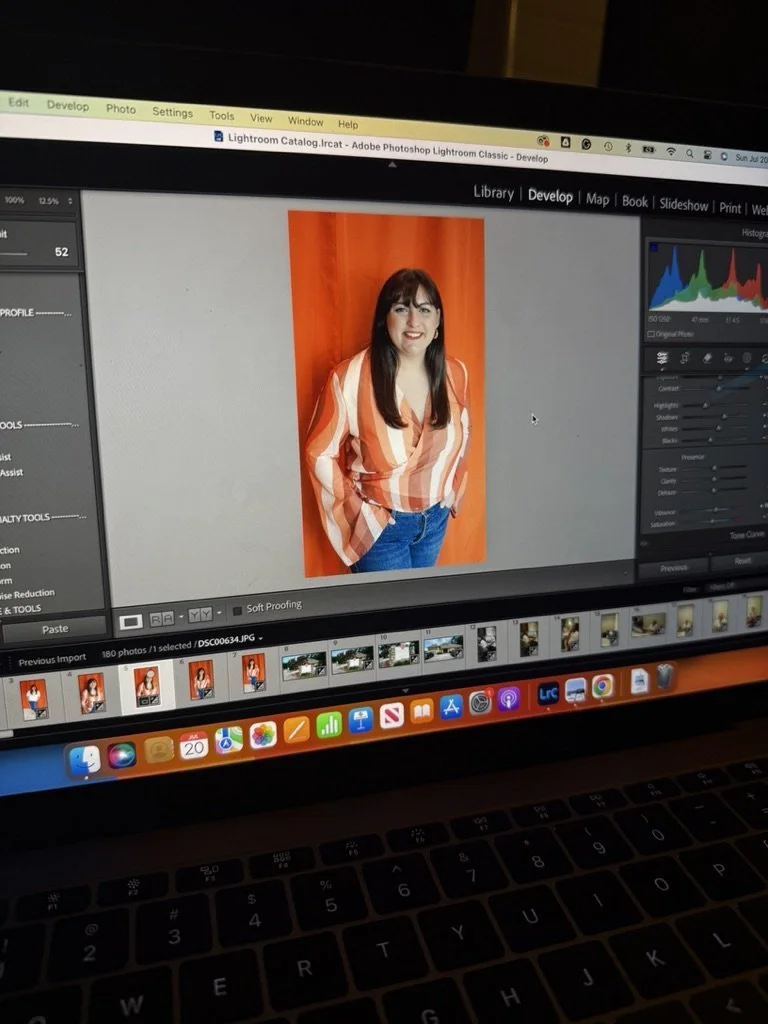
Task: Select the Healing eraser tool
Action: 707,357
